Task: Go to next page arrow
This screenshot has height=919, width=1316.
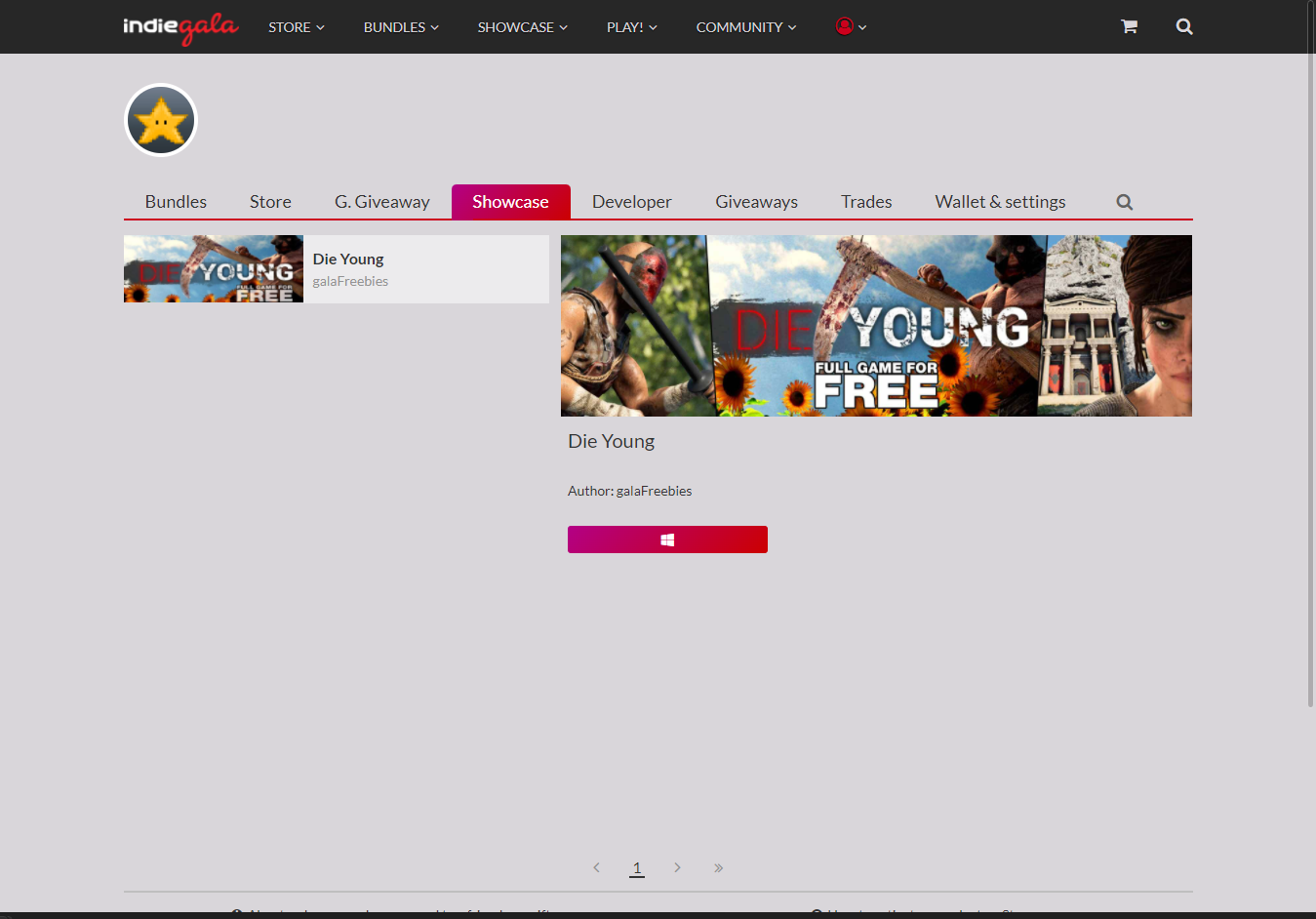Action: point(677,867)
